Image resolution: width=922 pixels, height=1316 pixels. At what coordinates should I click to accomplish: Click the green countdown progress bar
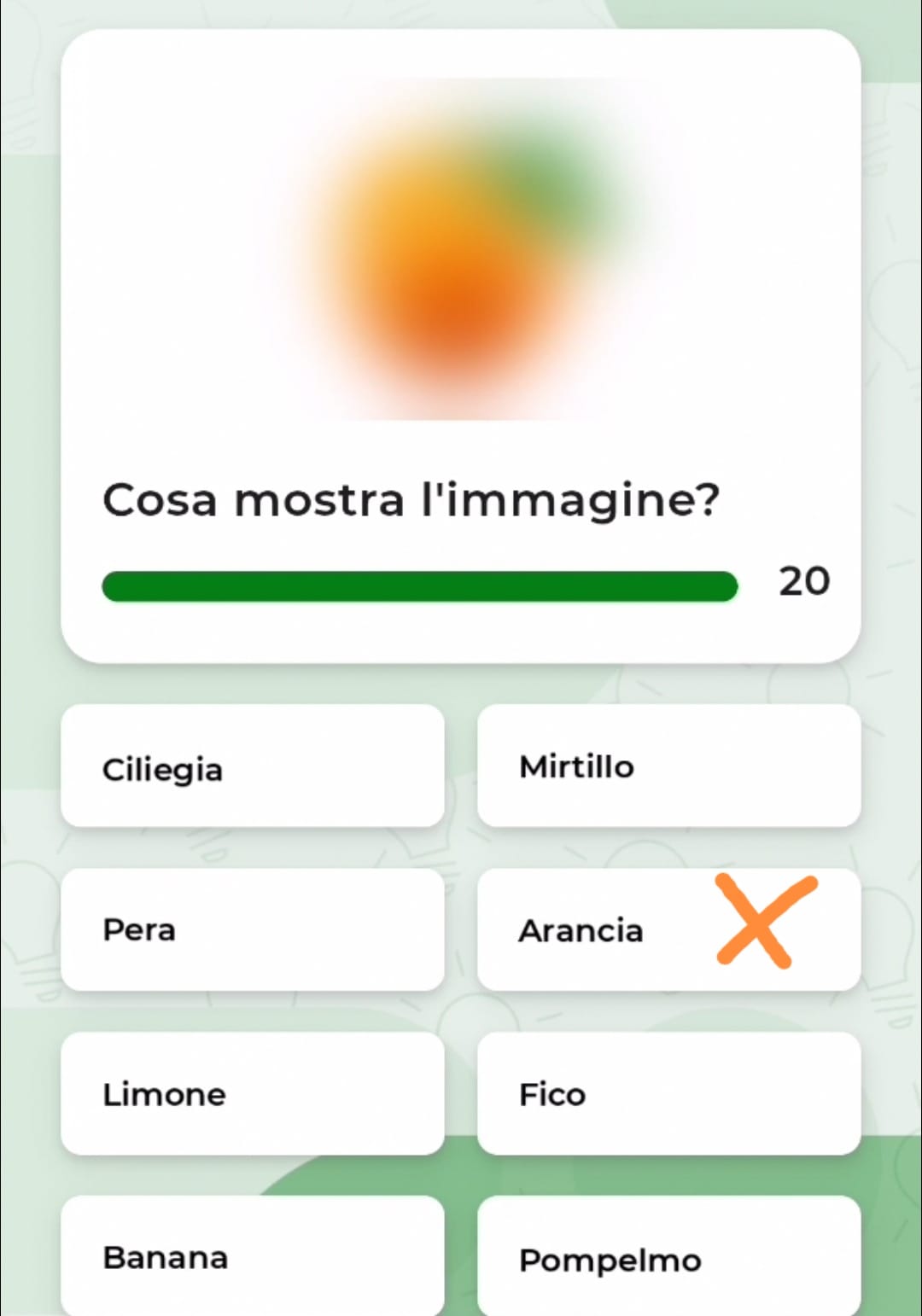[x=419, y=586]
